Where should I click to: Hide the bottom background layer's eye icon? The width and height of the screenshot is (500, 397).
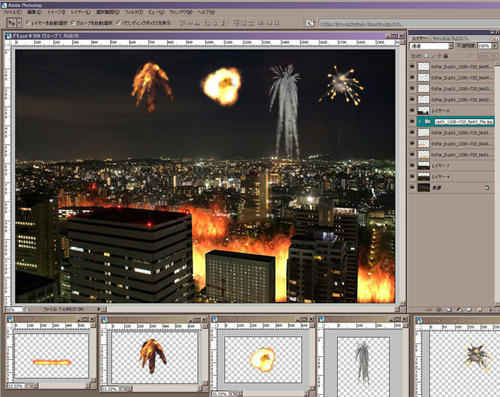pos(412,188)
